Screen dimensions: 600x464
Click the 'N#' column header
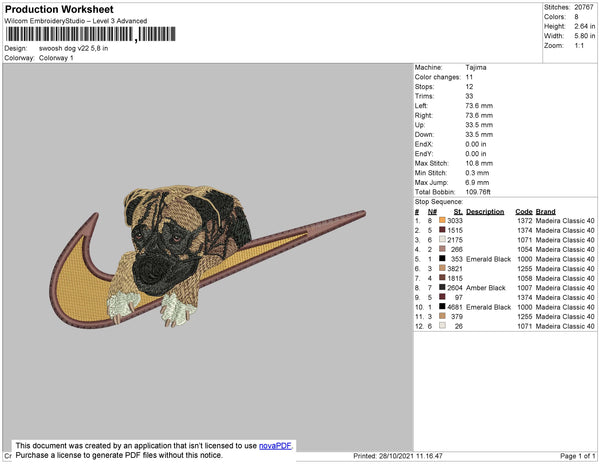pos(432,212)
